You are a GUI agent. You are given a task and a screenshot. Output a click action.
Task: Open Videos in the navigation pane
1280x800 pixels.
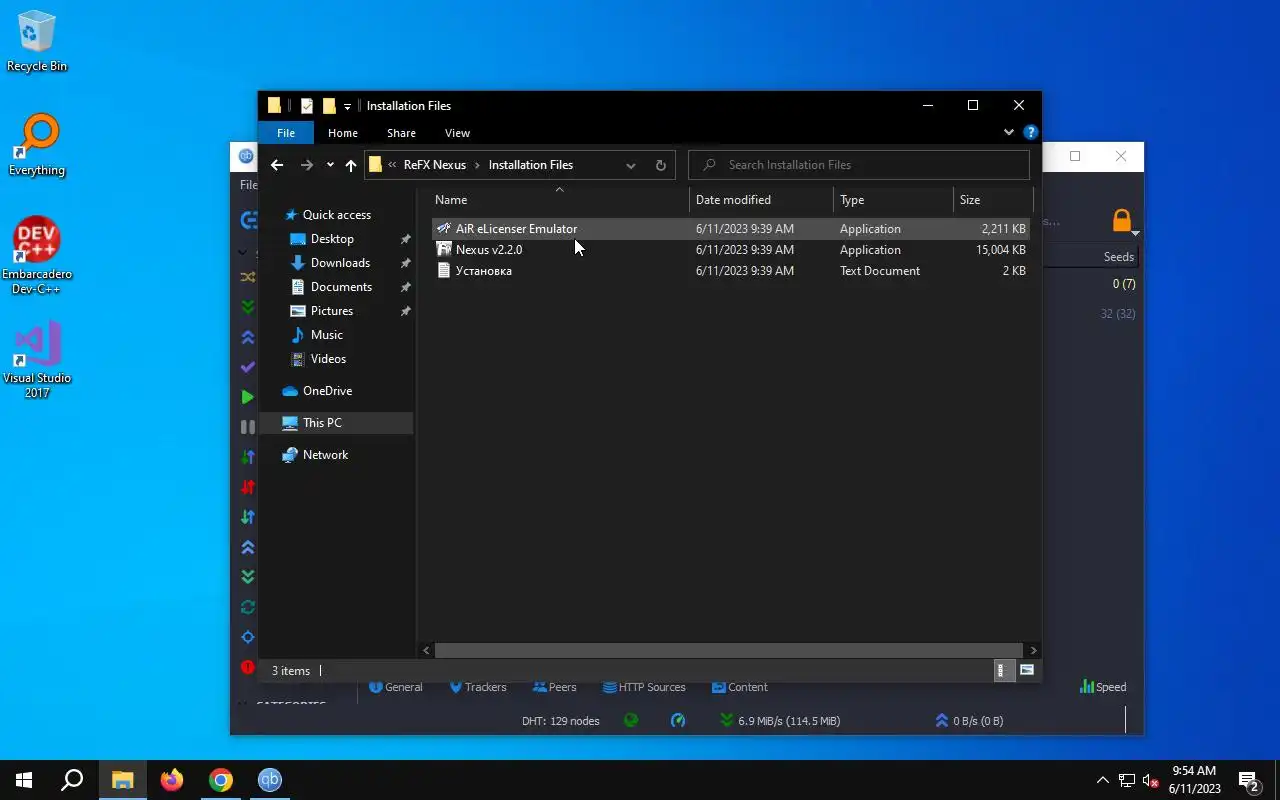coord(328,359)
